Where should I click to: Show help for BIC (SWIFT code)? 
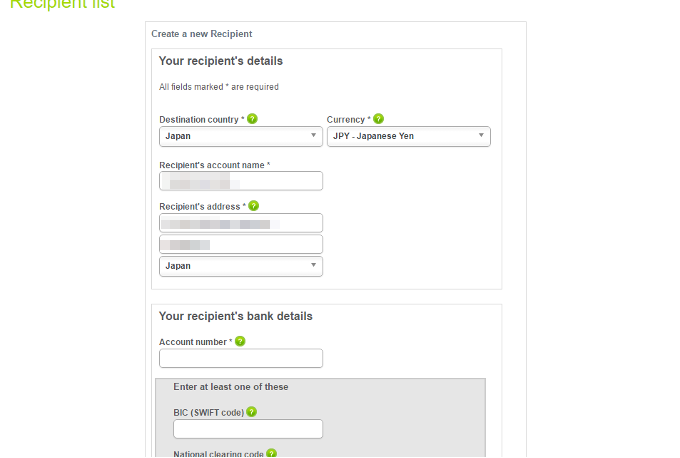[251, 411]
